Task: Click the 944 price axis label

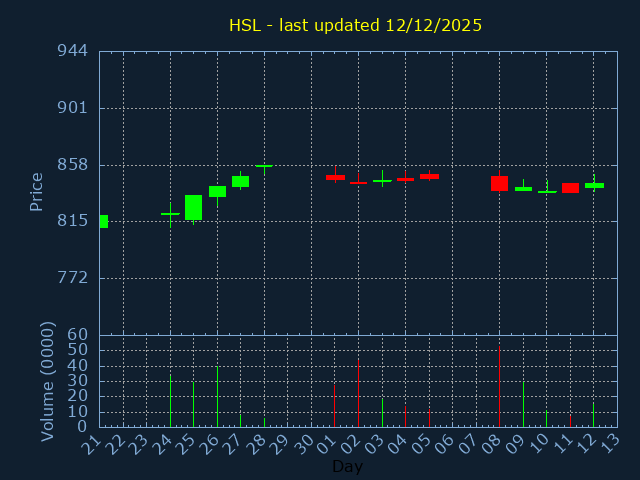Action: (71, 51)
